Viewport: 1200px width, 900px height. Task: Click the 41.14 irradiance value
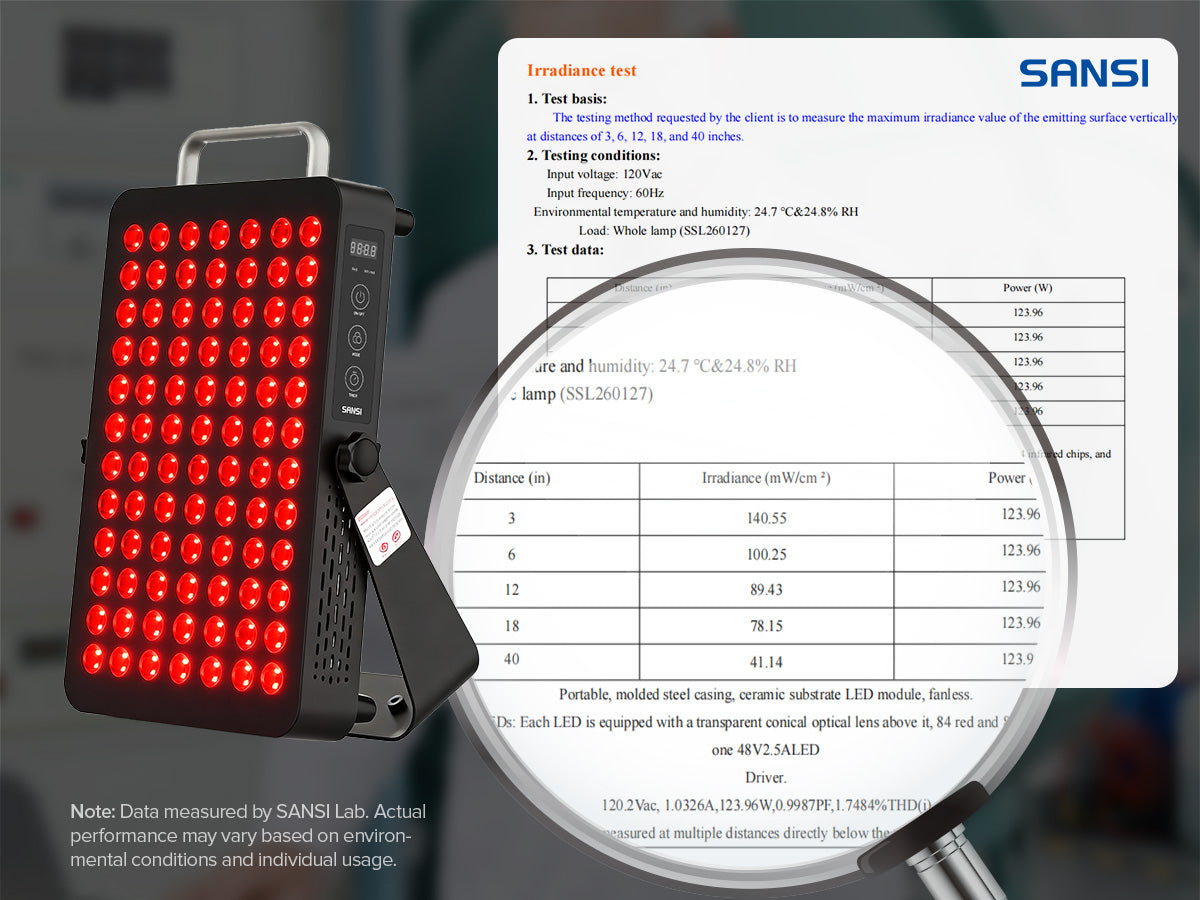click(766, 662)
